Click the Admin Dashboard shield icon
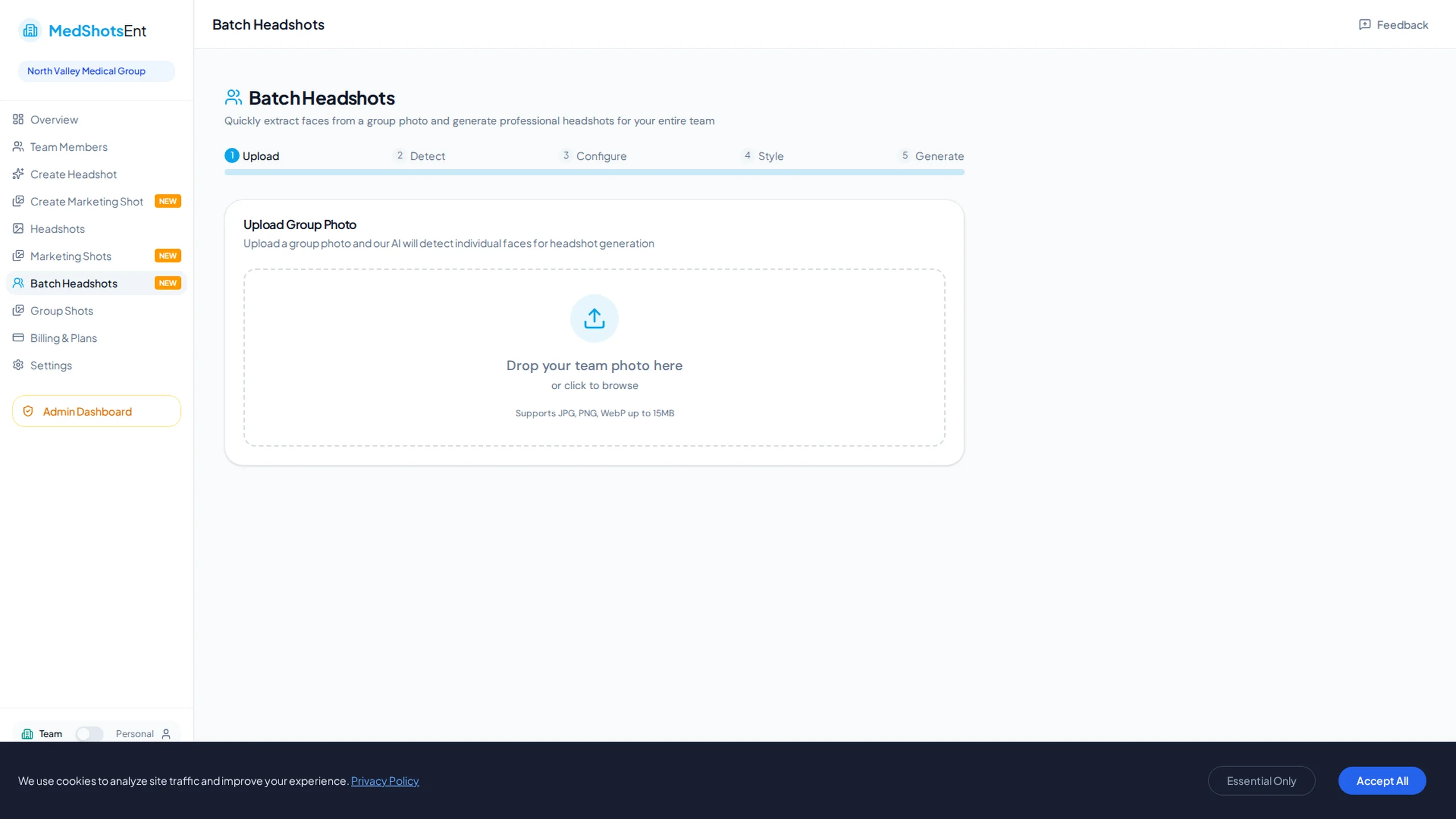This screenshot has width=1456, height=819. pyautogui.click(x=28, y=411)
